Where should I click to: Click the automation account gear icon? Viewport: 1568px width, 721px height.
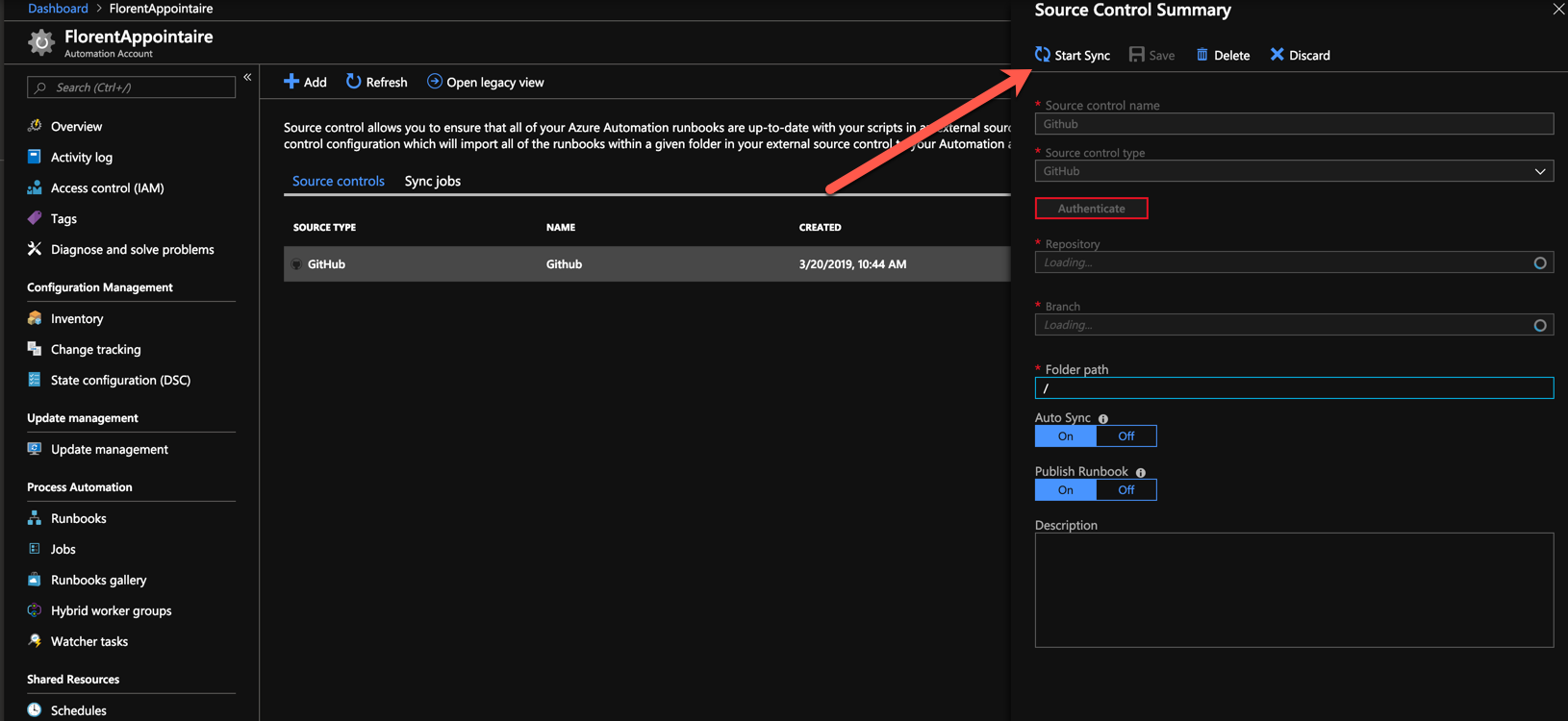41,42
